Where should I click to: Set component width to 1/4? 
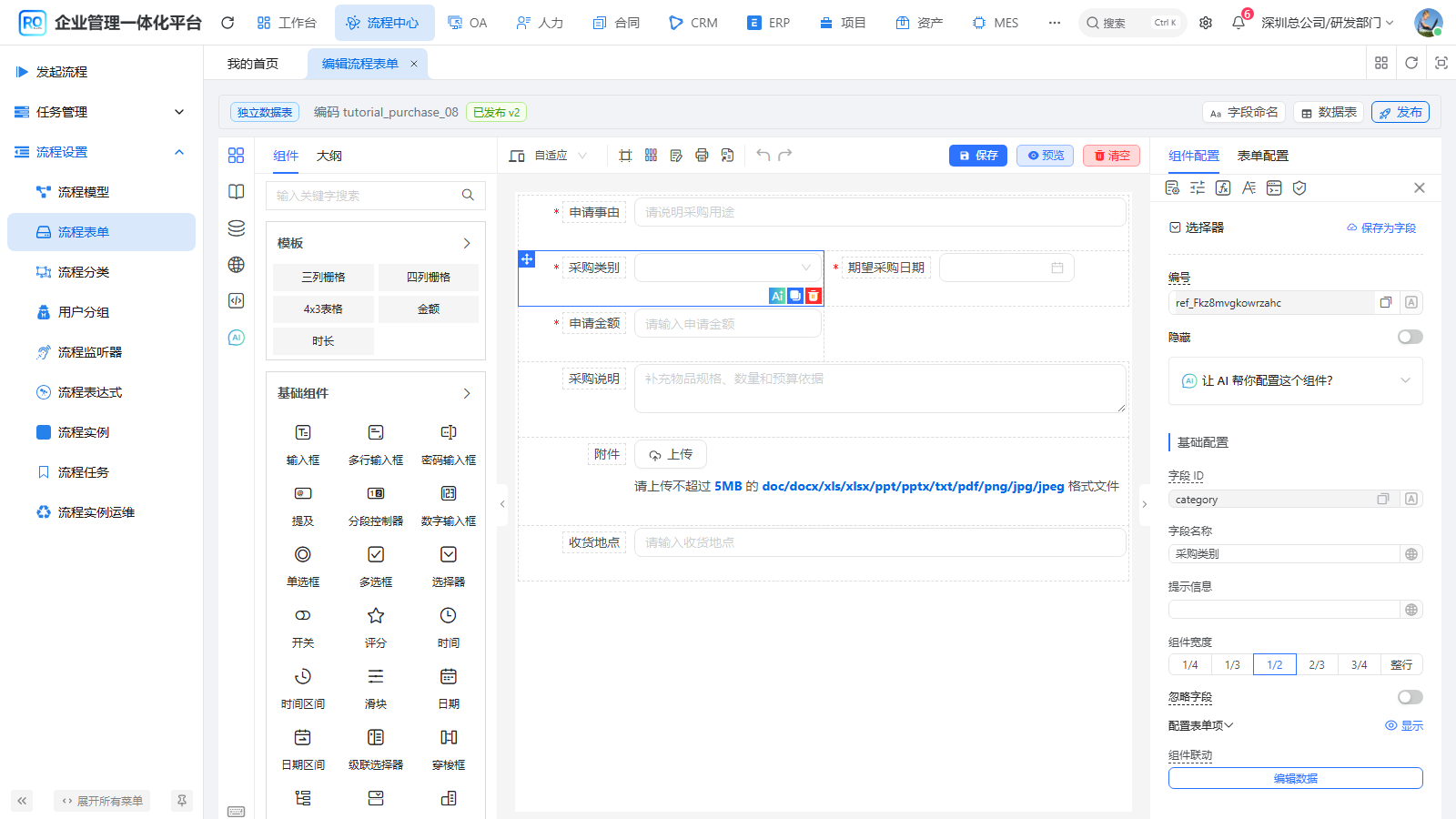pos(1190,665)
